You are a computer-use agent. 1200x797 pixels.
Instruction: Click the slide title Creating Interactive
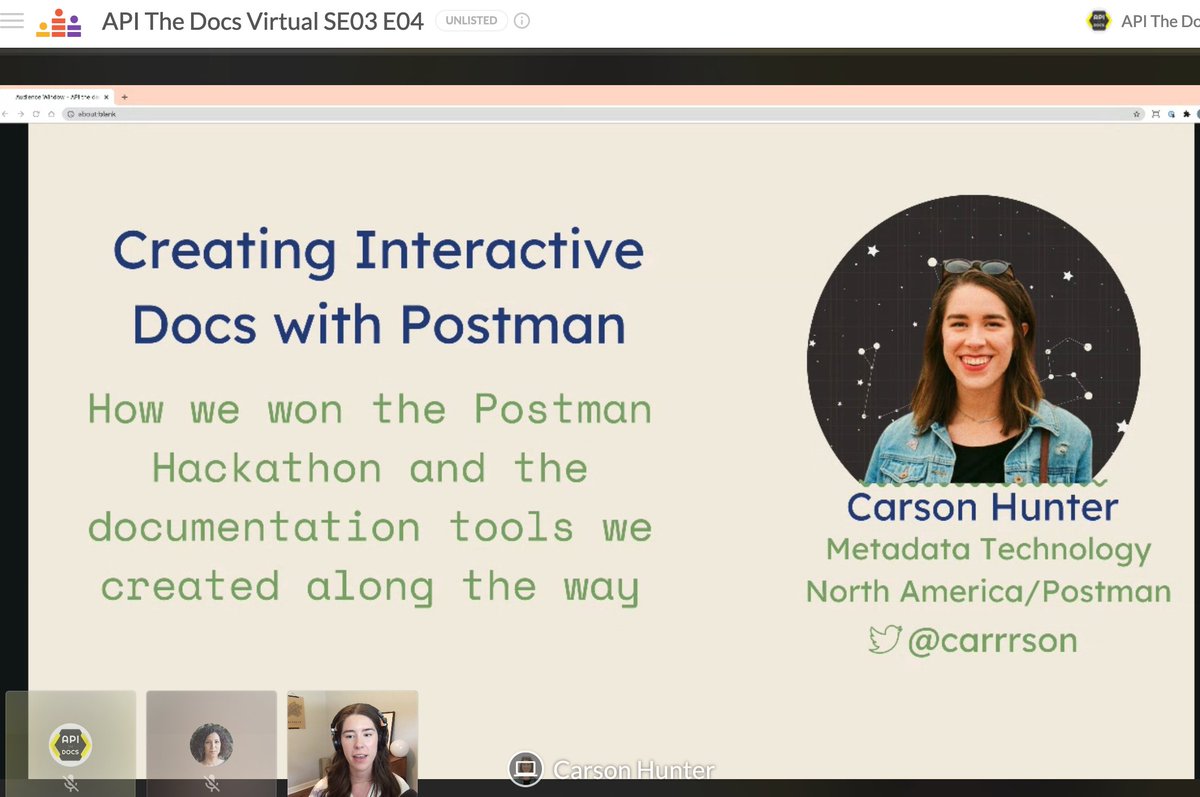coord(378,250)
